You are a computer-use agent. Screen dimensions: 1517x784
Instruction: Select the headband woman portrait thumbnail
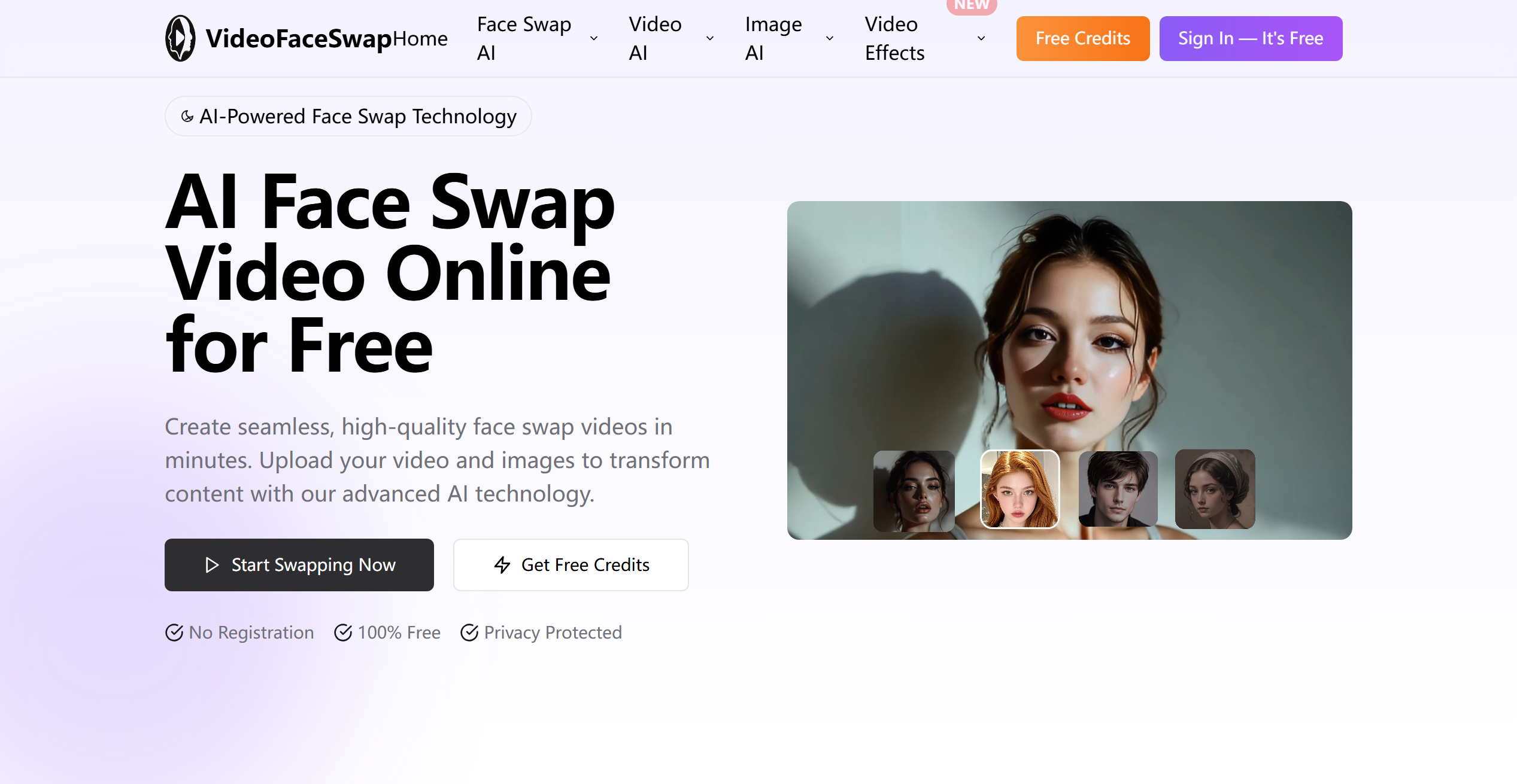click(x=1215, y=489)
